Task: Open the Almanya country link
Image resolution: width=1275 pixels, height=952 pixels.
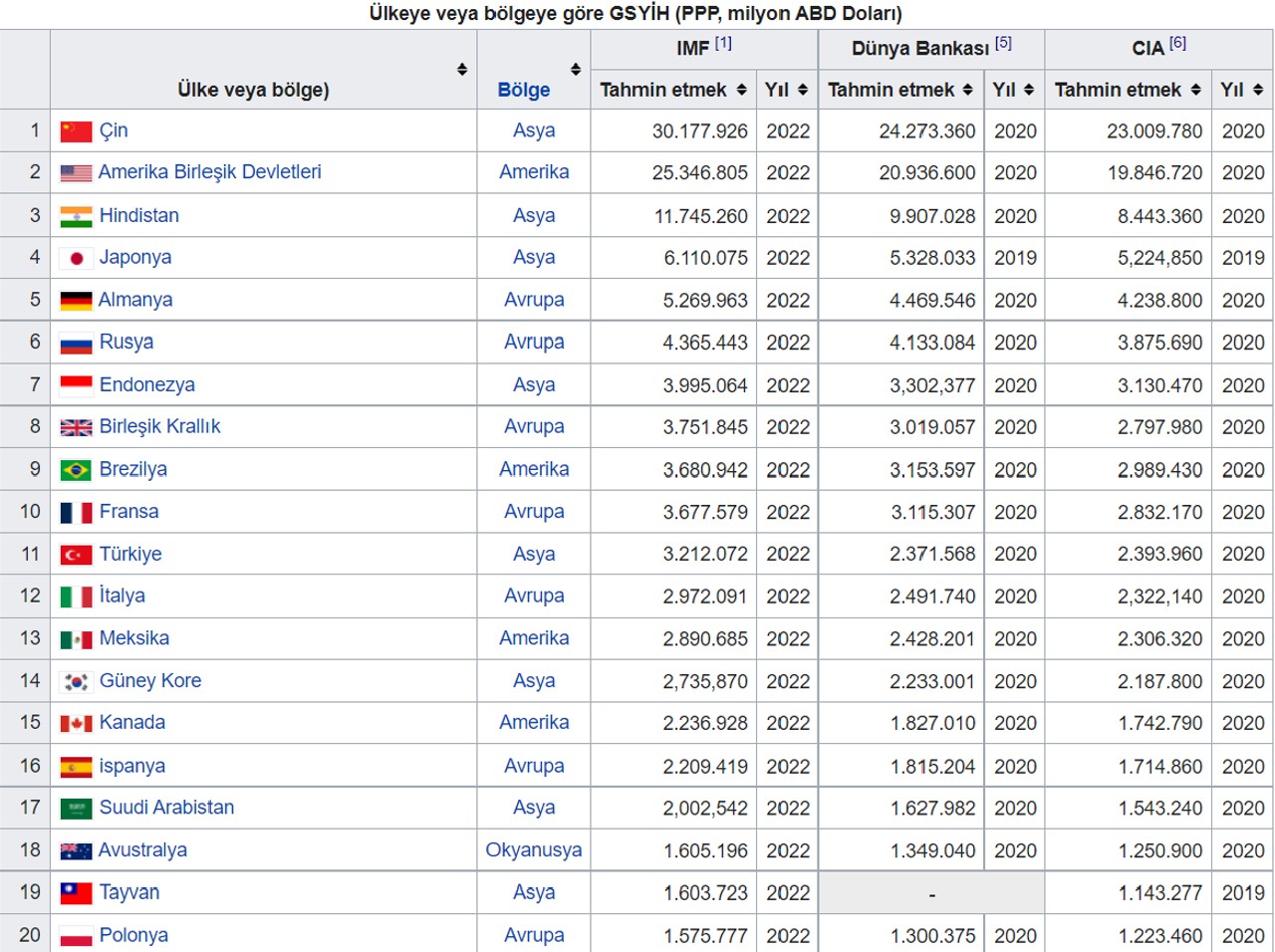Action: tap(134, 300)
